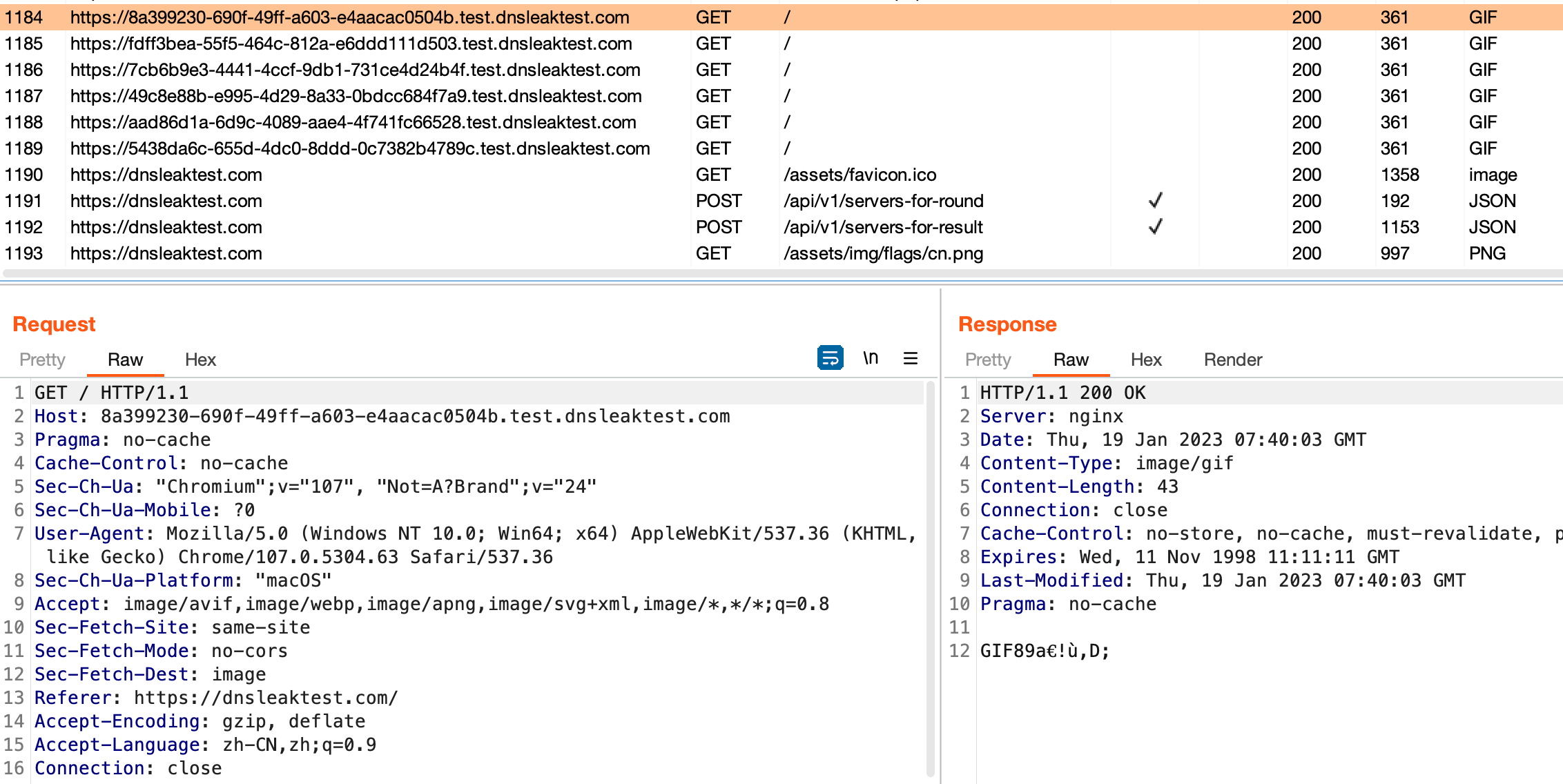Screen dimensions: 1563x784
Task: Select the favicon.ico request row 1190
Action: coord(166,175)
